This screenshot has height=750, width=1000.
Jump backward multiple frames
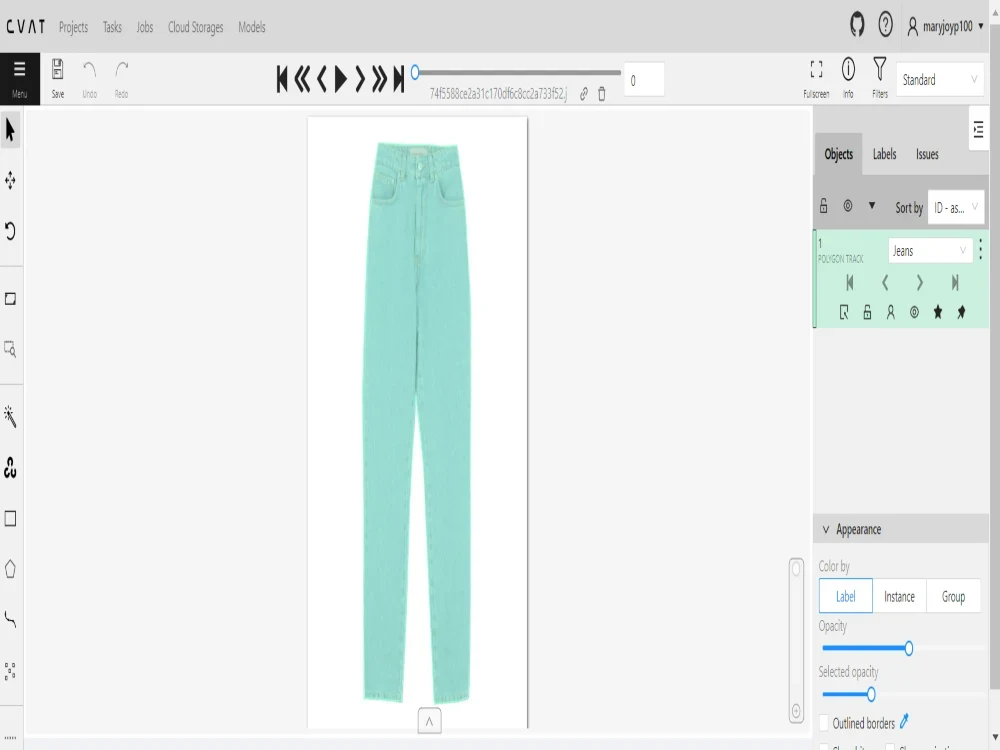click(302, 80)
